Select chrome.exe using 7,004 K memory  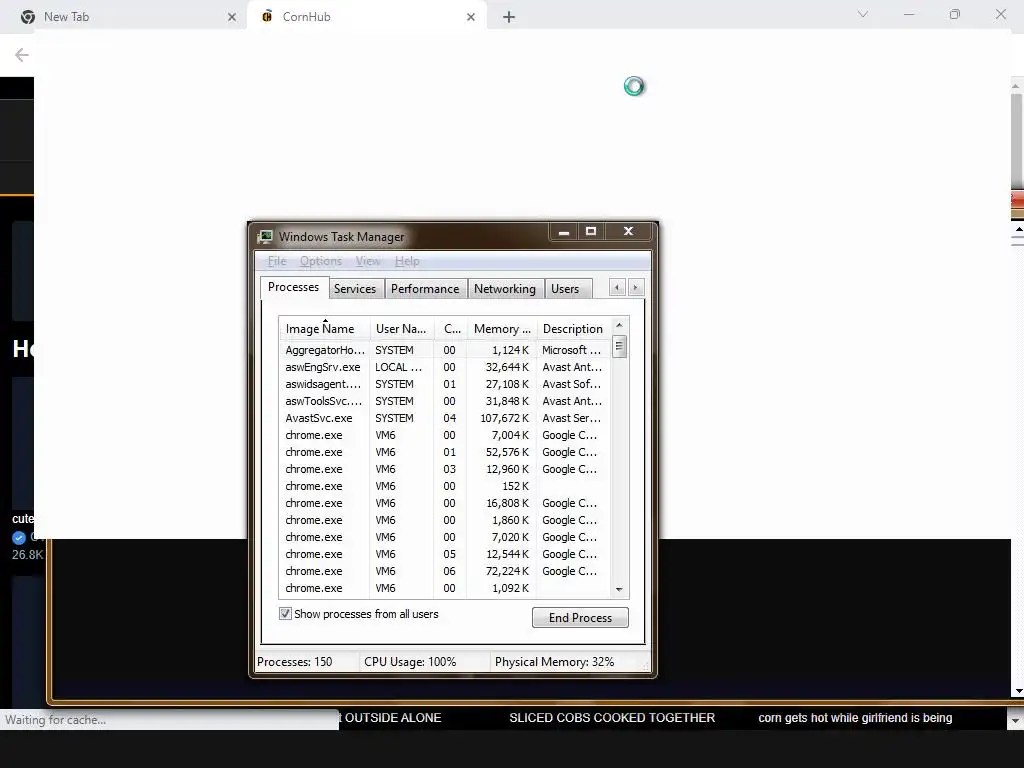[x=445, y=435]
